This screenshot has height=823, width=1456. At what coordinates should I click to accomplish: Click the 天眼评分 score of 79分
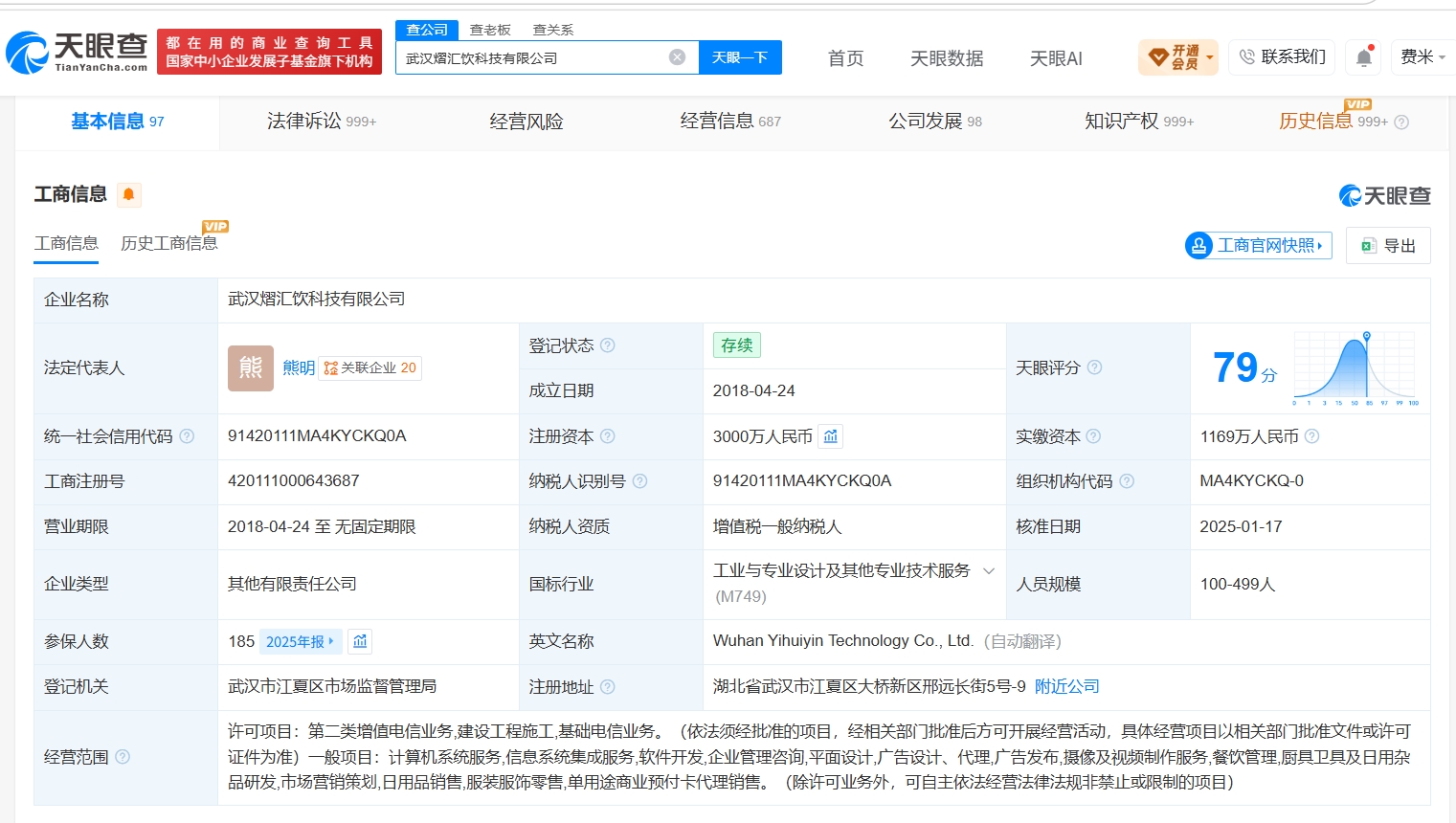click(x=1244, y=368)
